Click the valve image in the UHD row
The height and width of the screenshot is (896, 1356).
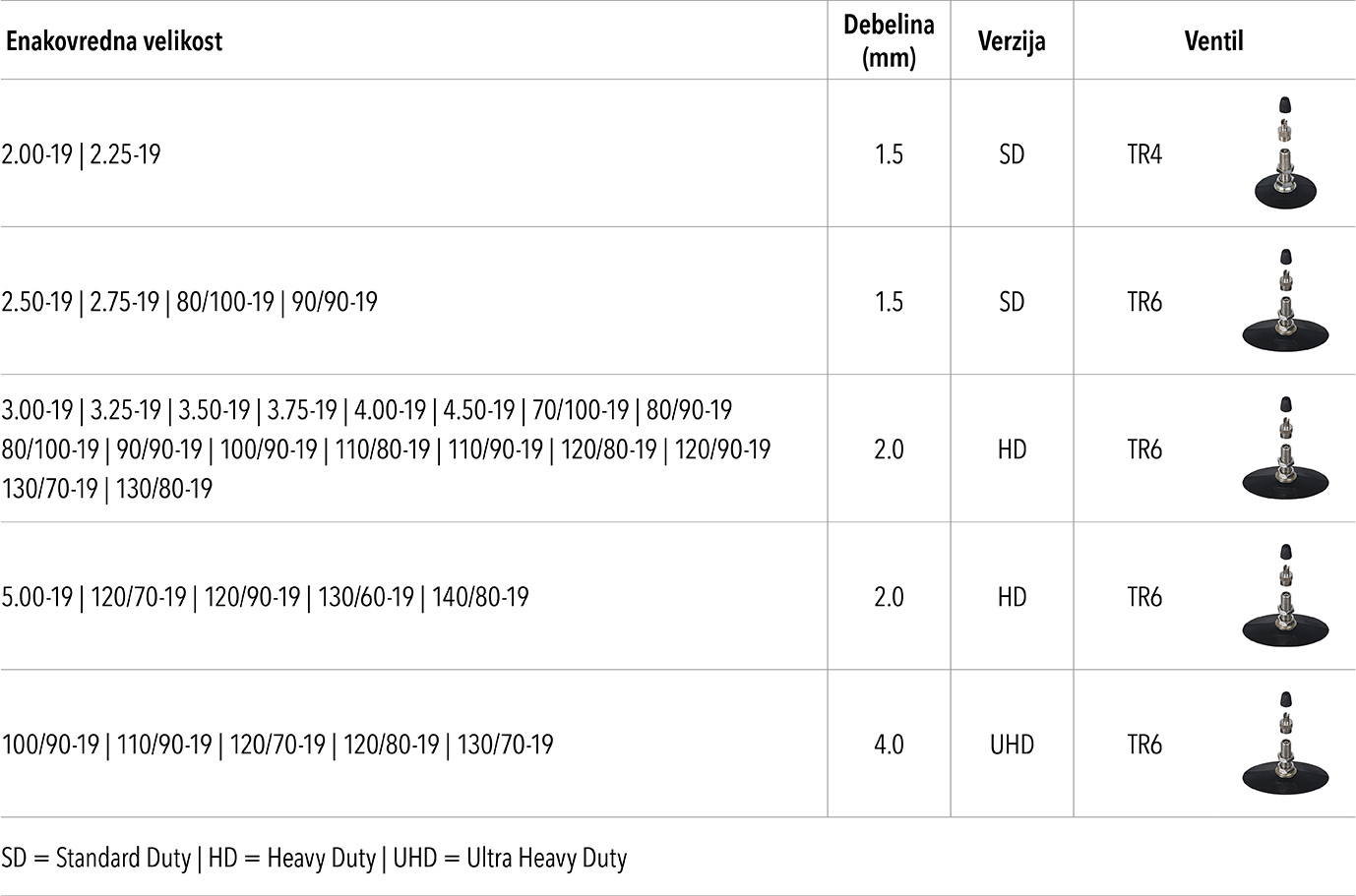point(1285,744)
